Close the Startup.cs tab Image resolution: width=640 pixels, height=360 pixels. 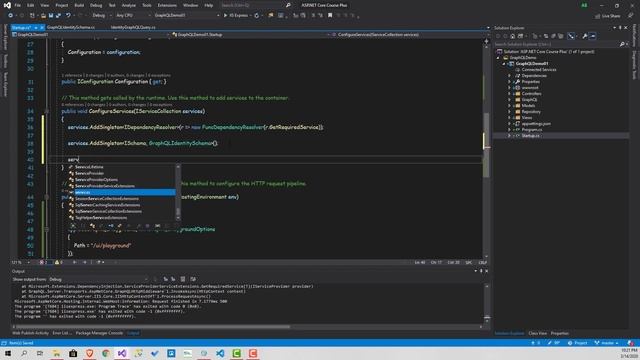[42, 27]
